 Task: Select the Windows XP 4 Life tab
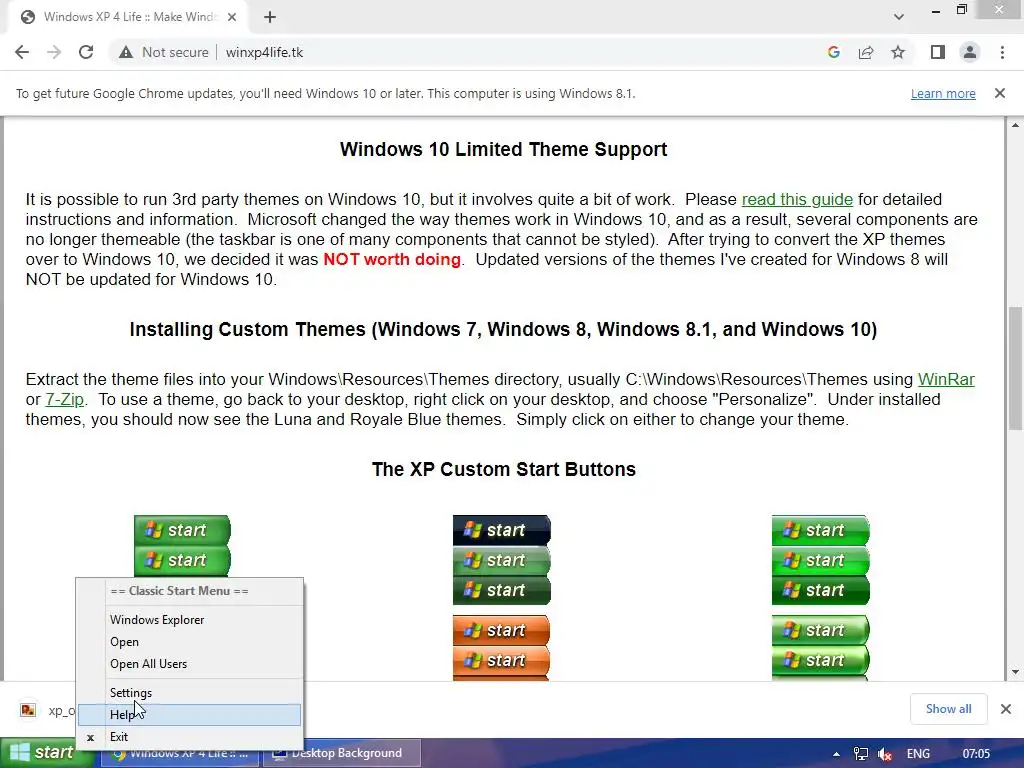click(x=129, y=17)
